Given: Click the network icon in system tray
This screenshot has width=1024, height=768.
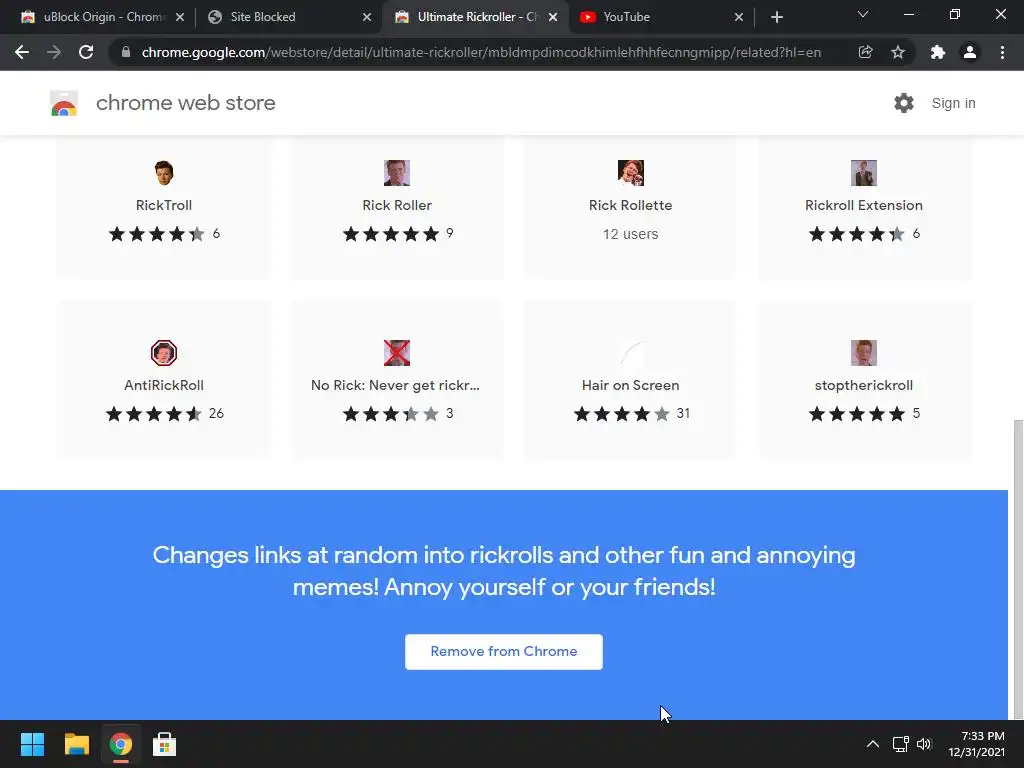Looking at the screenshot, I should [x=901, y=744].
